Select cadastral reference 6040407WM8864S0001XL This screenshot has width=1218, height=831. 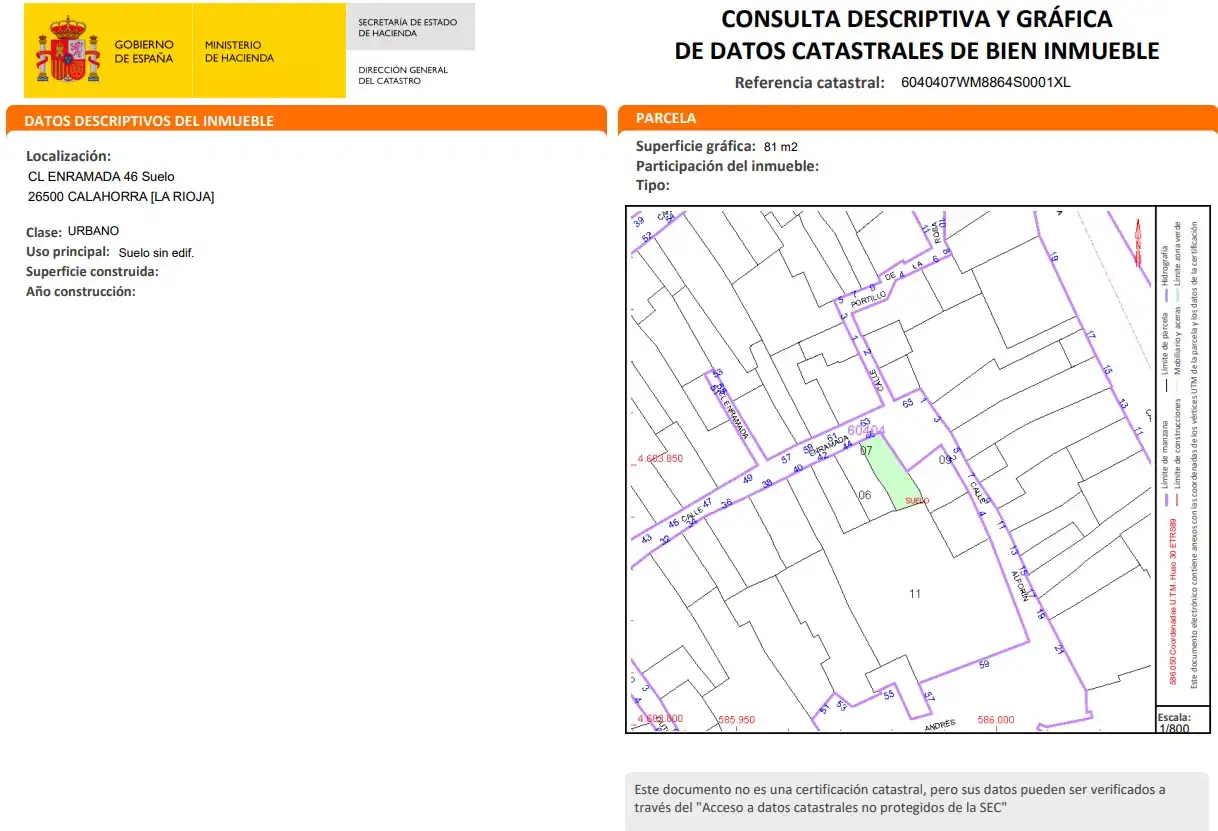point(986,83)
